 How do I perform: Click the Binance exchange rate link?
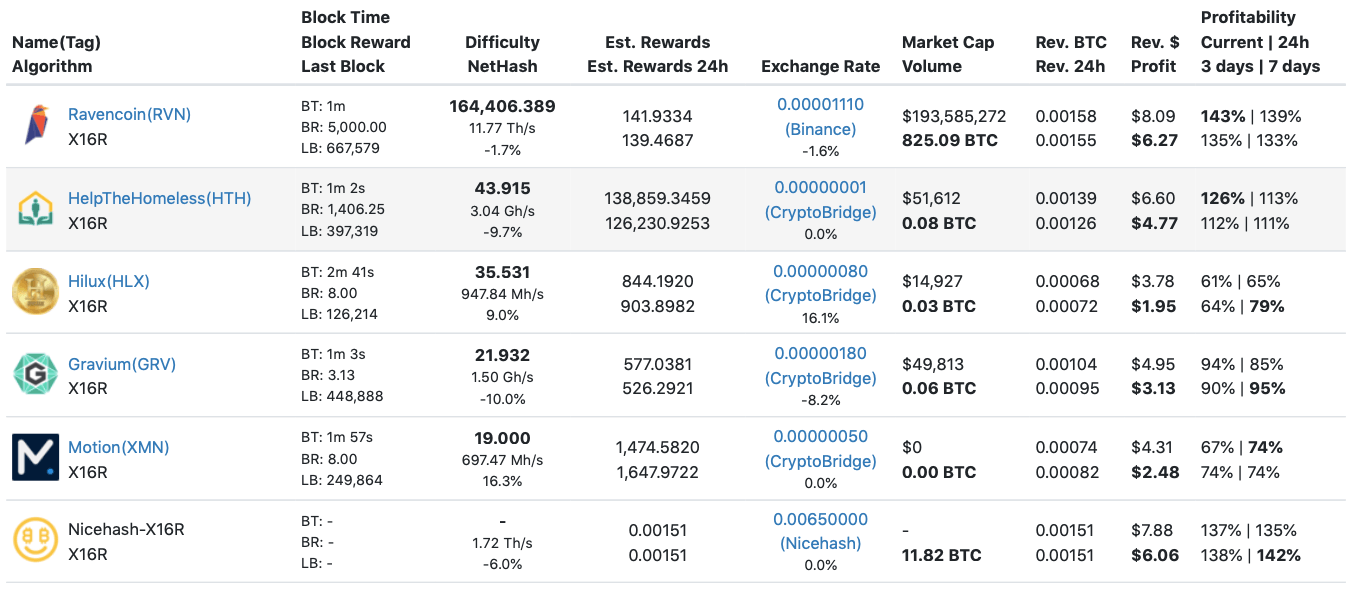point(820,129)
